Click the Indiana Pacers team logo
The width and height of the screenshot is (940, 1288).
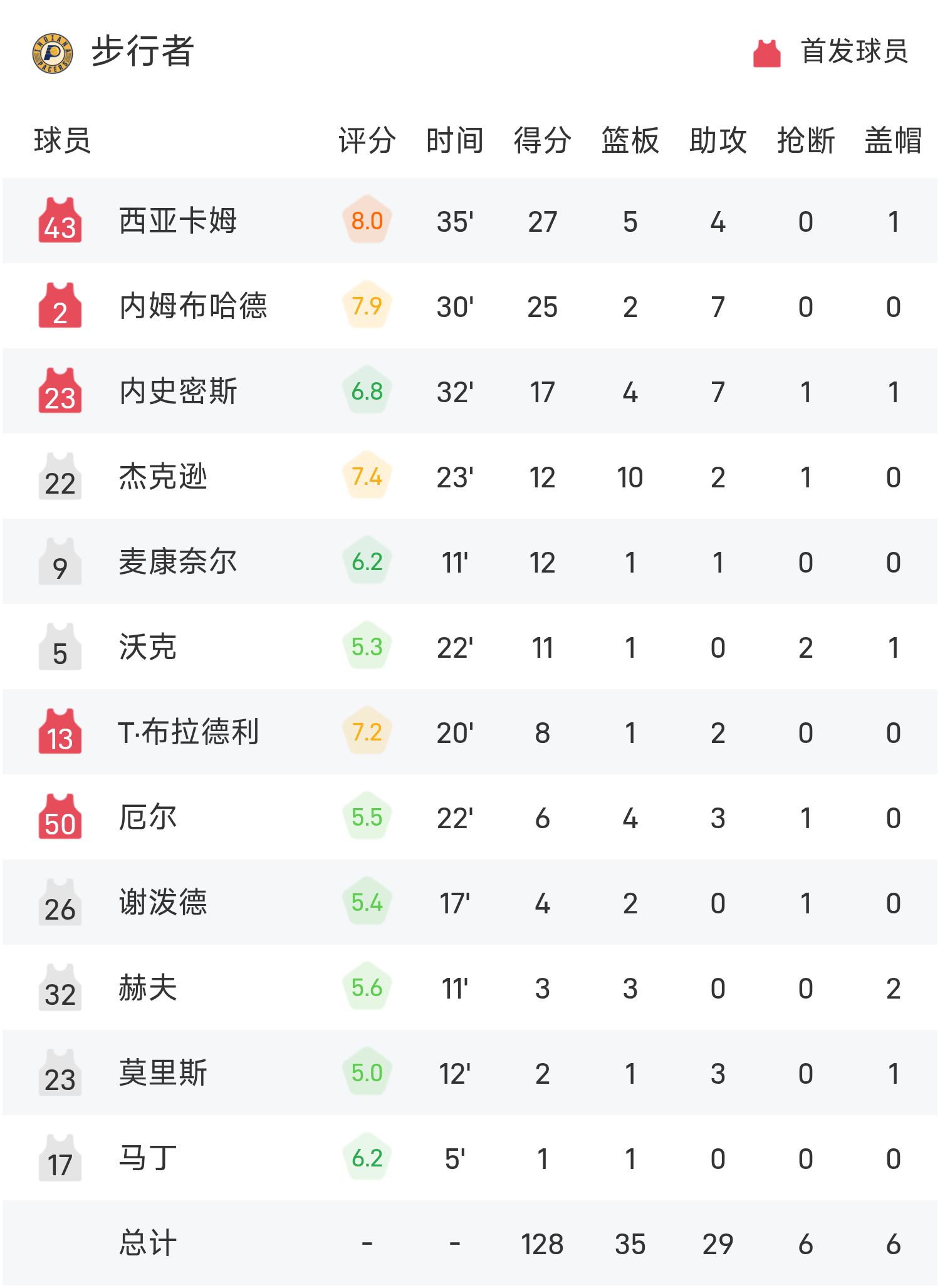pyautogui.click(x=53, y=53)
